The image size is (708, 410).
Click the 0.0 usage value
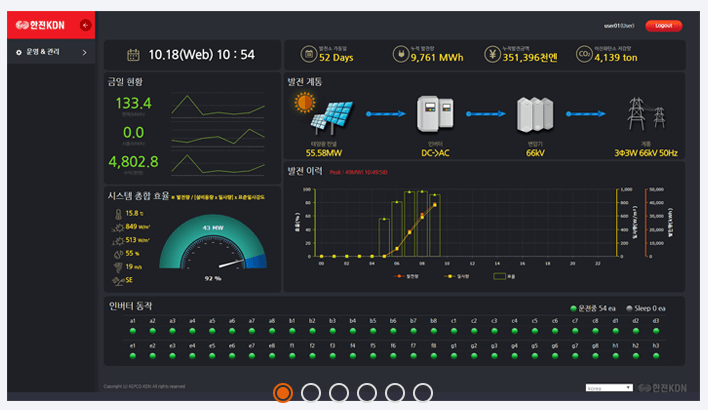coord(133,133)
